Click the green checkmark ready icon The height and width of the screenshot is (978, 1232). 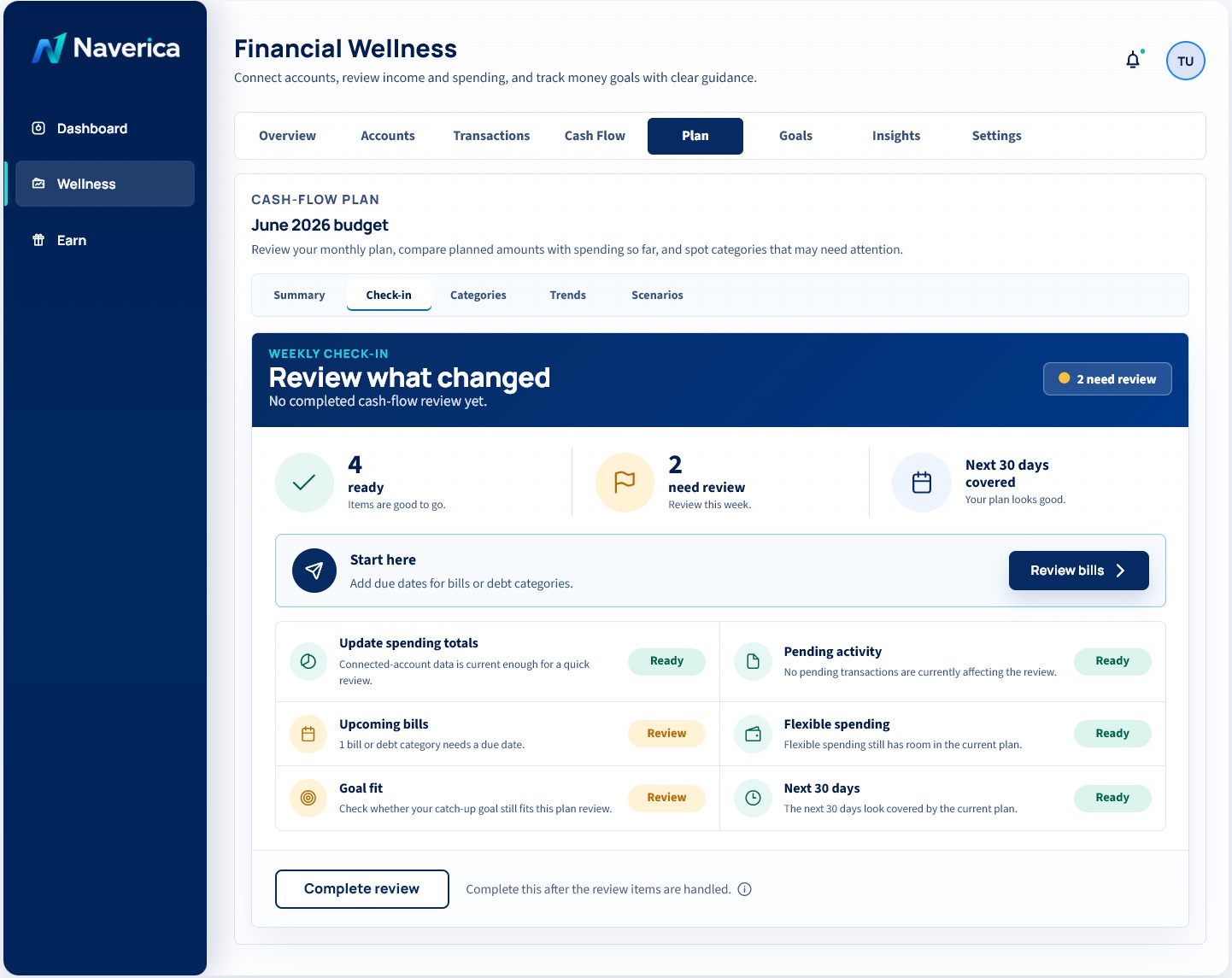(x=304, y=483)
